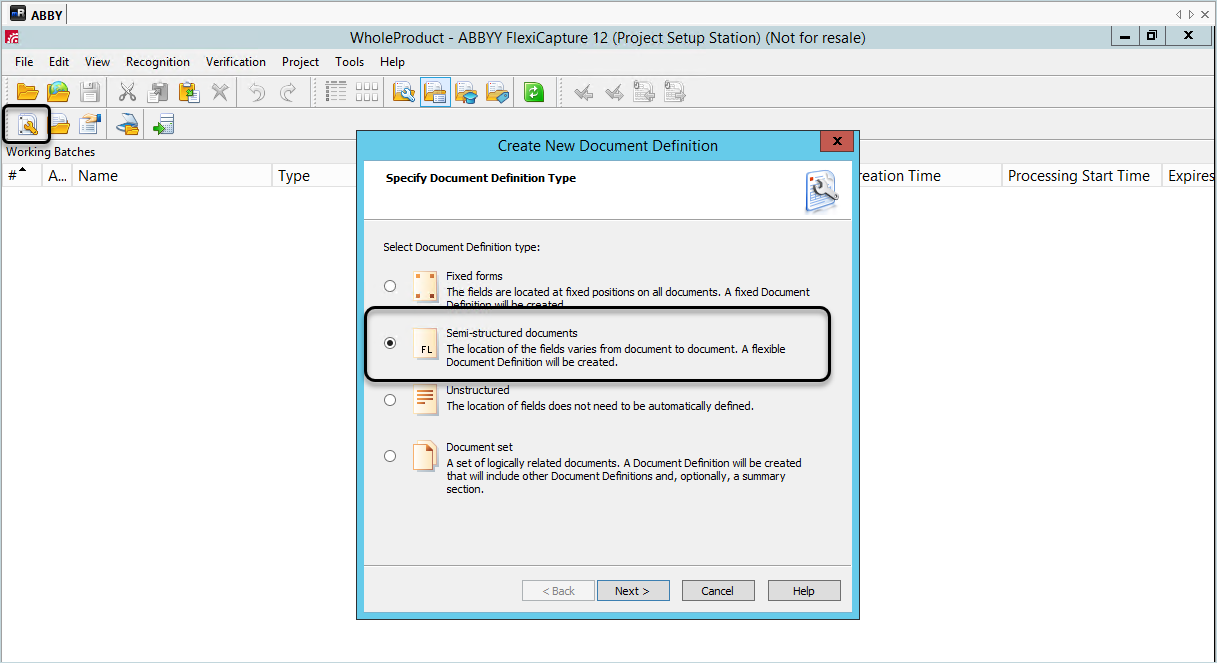Image resolution: width=1217 pixels, height=663 pixels.
Task: Click the Redo arrow icon
Action: click(288, 93)
